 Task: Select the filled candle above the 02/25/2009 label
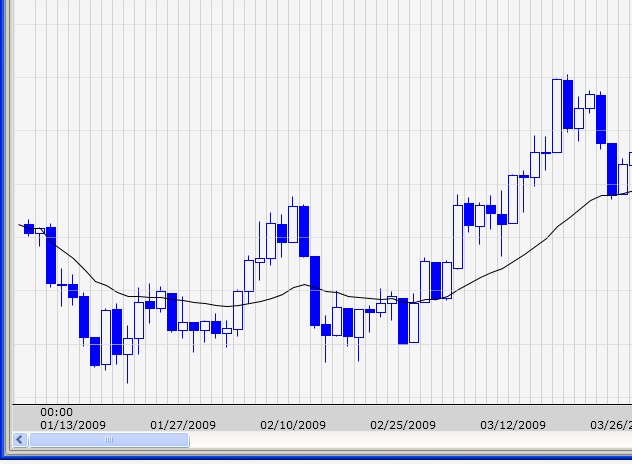pyautogui.click(x=403, y=321)
